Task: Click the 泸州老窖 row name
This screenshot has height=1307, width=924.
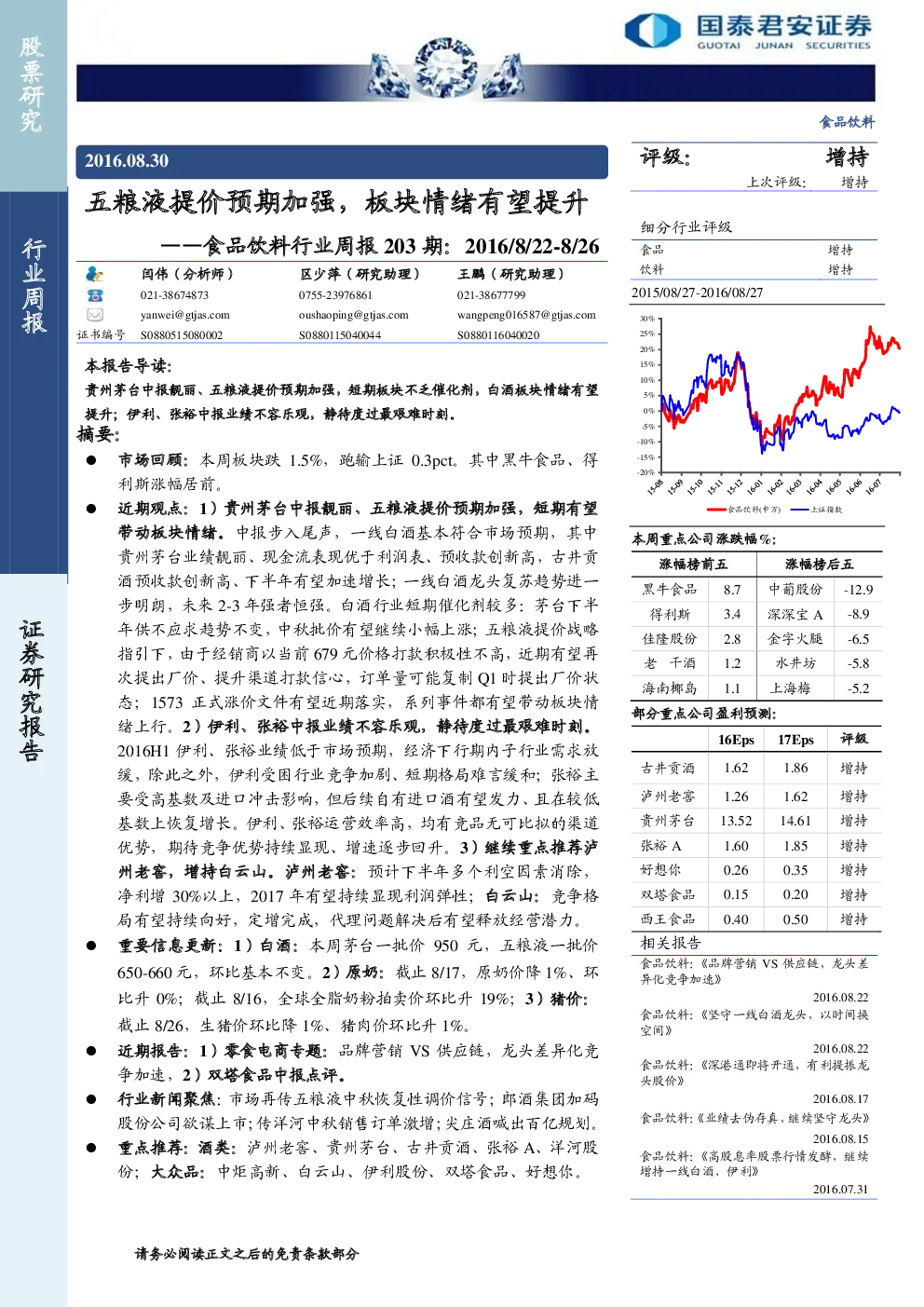Action: [x=668, y=796]
